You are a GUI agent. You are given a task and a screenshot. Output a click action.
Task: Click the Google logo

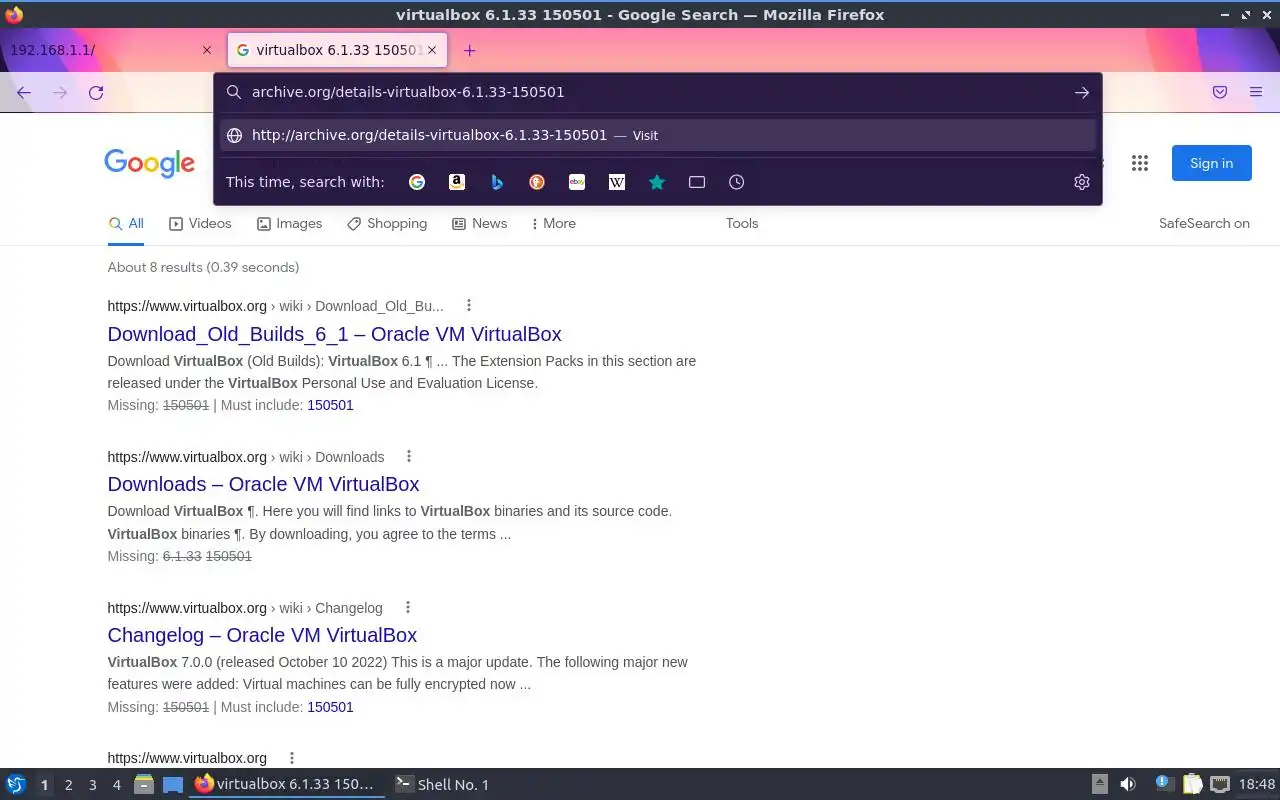click(x=149, y=163)
